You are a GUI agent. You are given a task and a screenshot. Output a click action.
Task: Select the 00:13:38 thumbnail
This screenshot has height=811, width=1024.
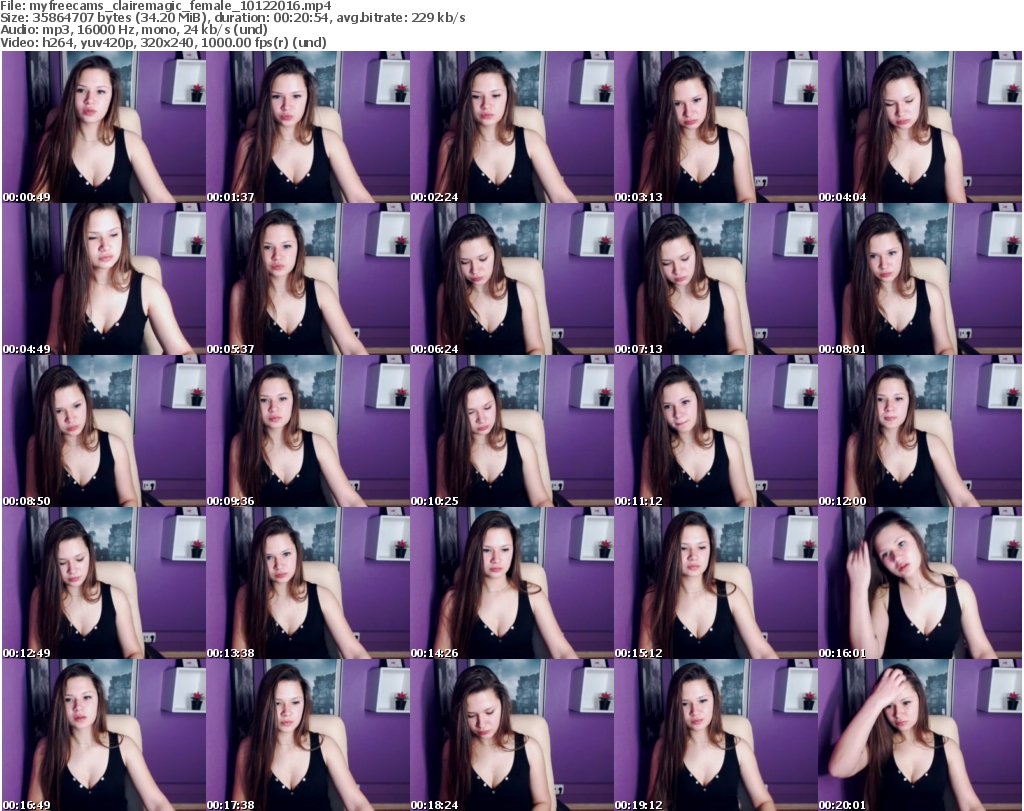tap(307, 583)
